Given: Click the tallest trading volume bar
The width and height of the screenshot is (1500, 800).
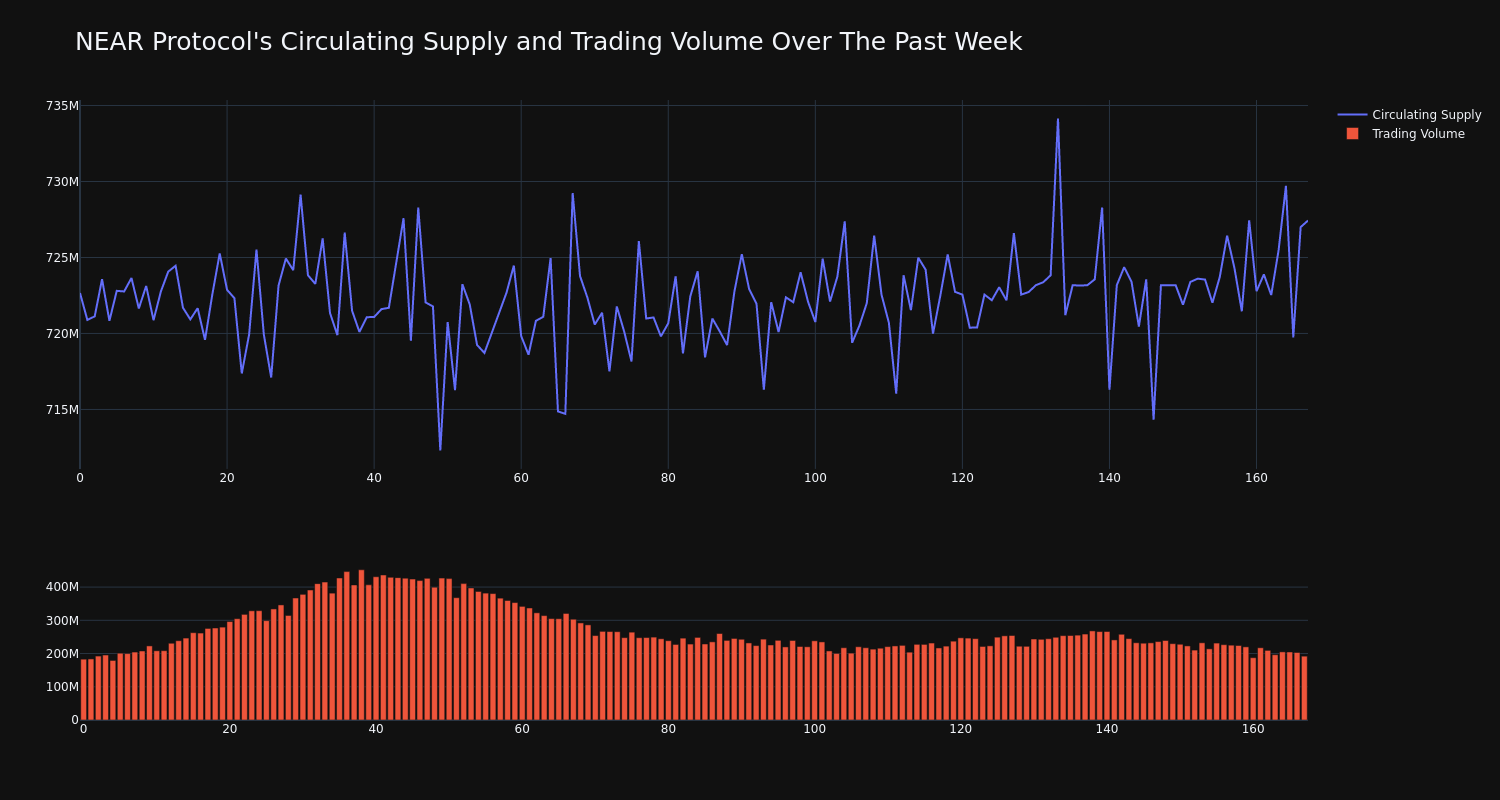Looking at the screenshot, I should point(361,645).
